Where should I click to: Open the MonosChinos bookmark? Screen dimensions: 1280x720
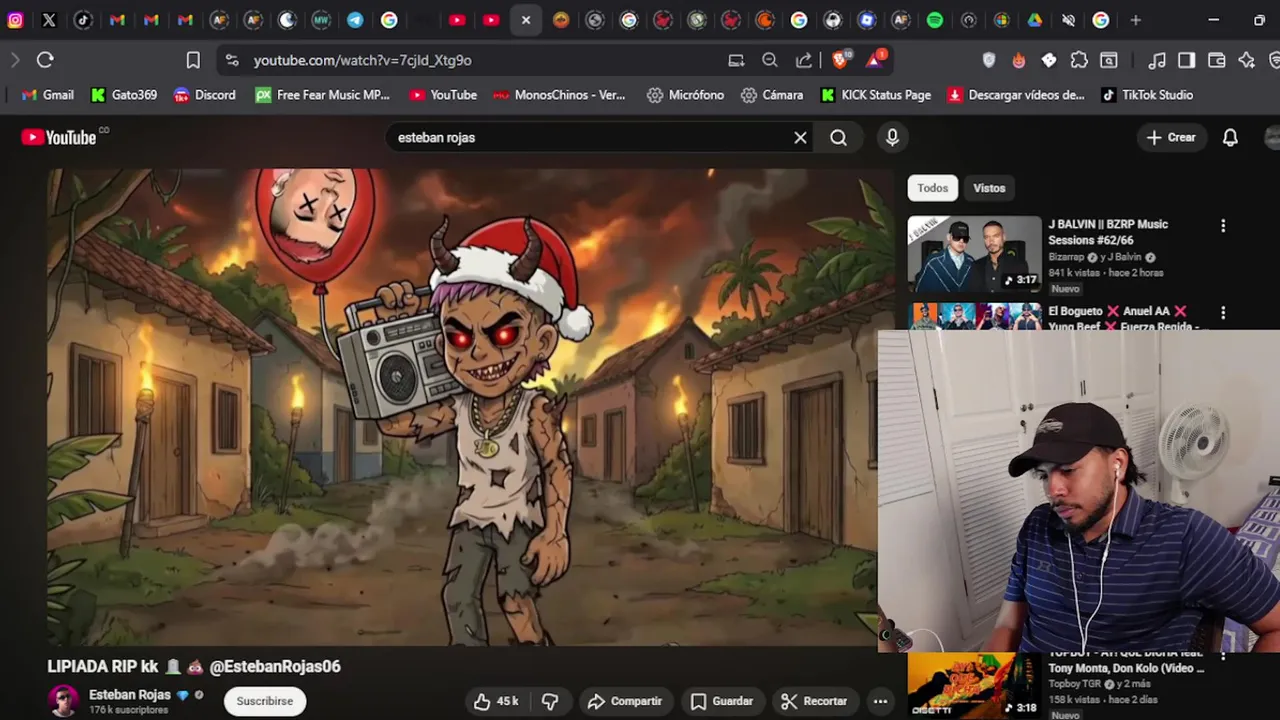(559, 95)
